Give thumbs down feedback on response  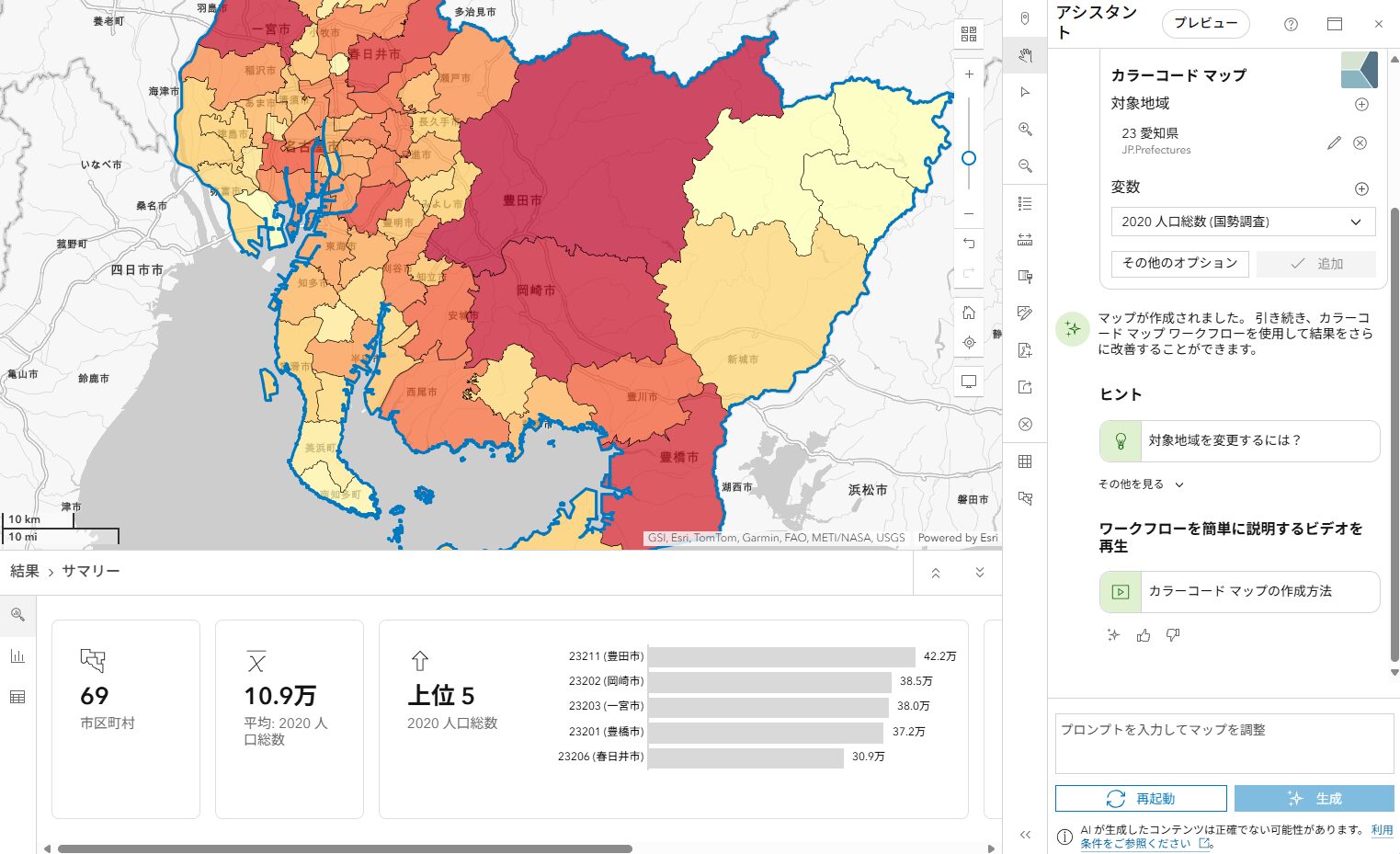pyautogui.click(x=1172, y=635)
